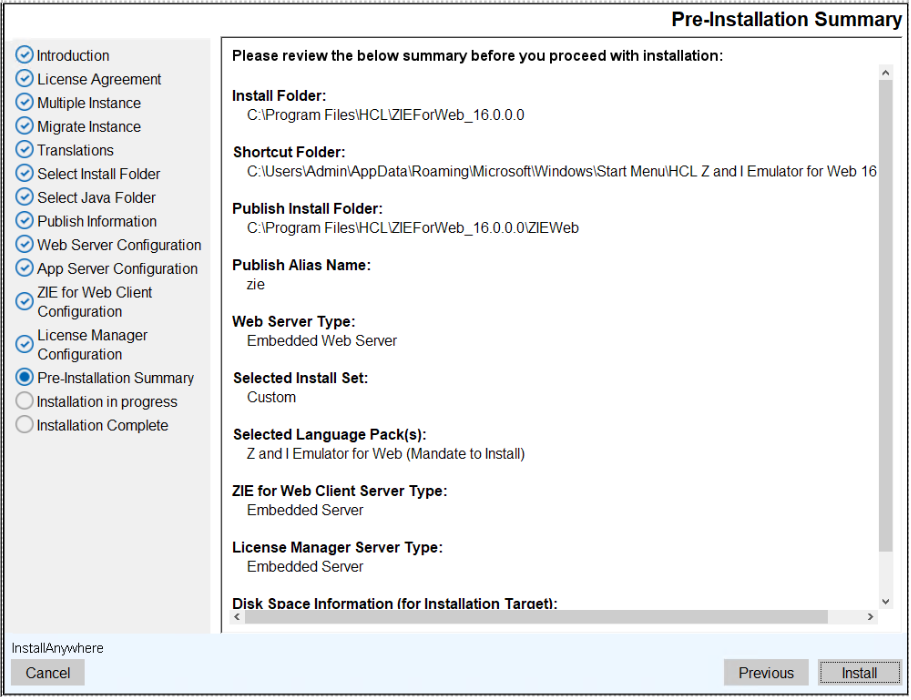Screen dimensions: 911x700
Task: Click the Multiple Instance step checkmark icon
Action: pos(25,103)
